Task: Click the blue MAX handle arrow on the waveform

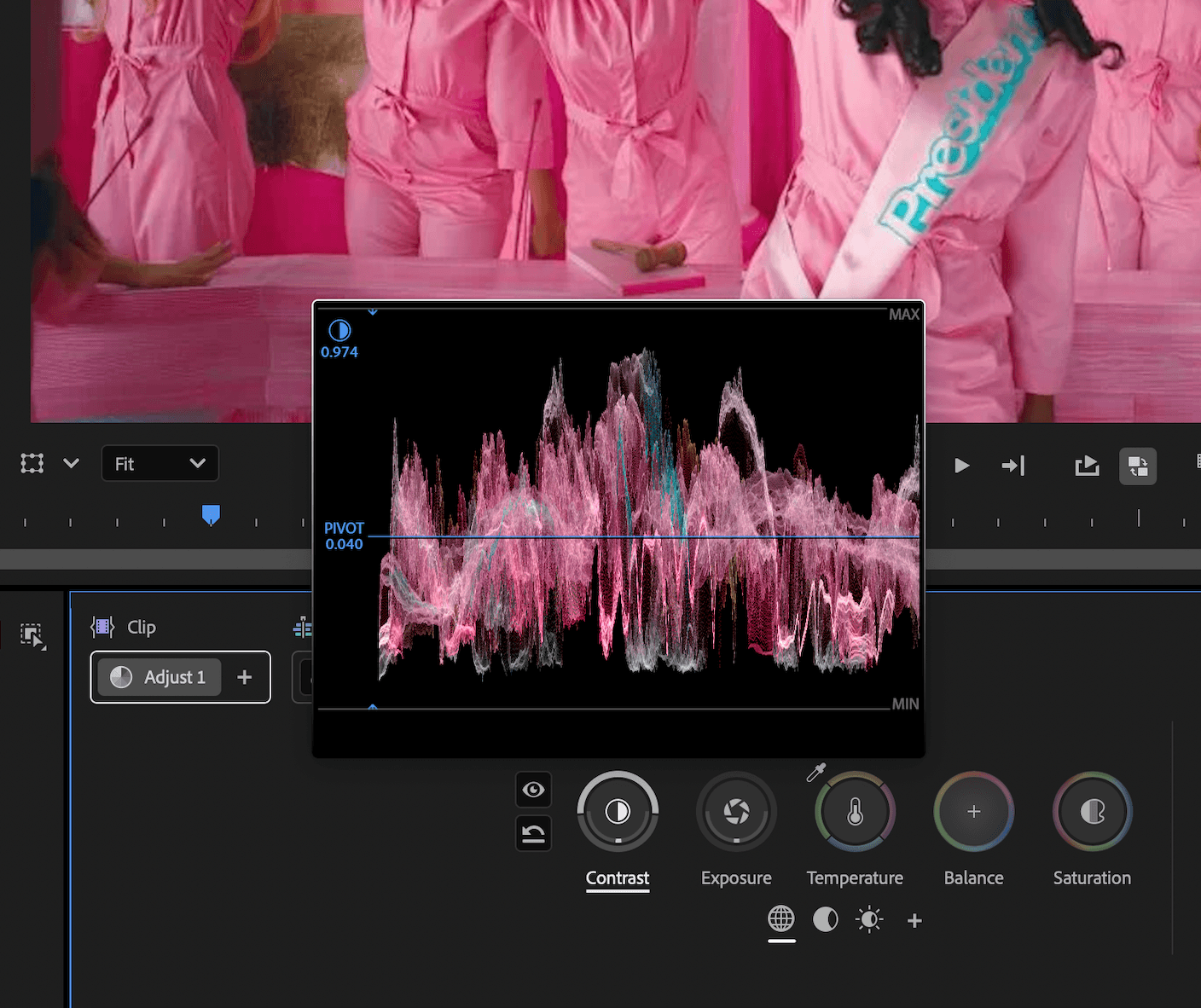Action: click(x=373, y=312)
